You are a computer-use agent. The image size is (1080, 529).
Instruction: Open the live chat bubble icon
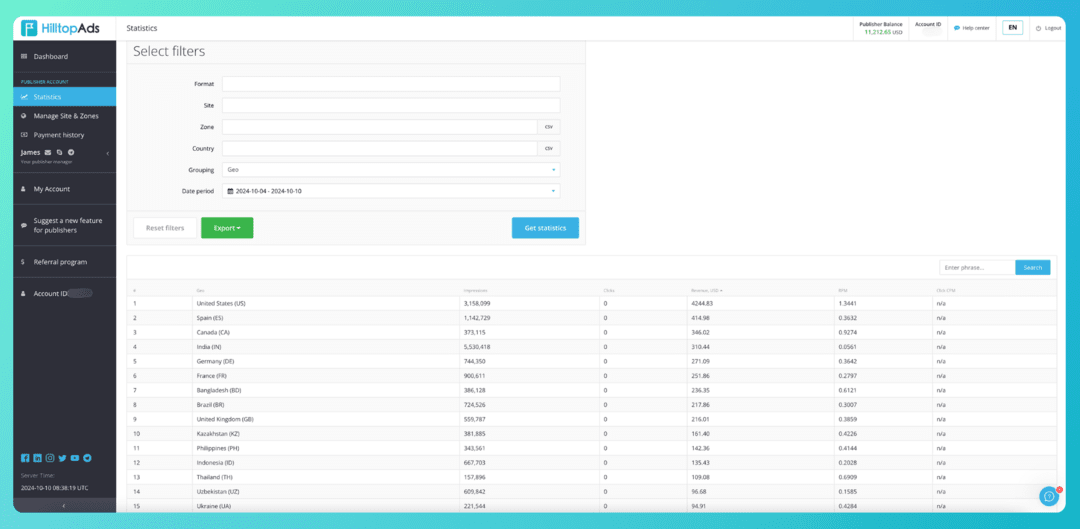(x=1048, y=496)
